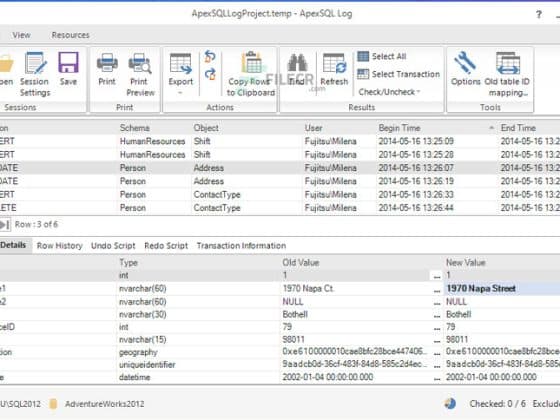Click old value 1970 Napa Ct.
Image resolution: width=560 pixels, height=420 pixels.
[x=308, y=289]
